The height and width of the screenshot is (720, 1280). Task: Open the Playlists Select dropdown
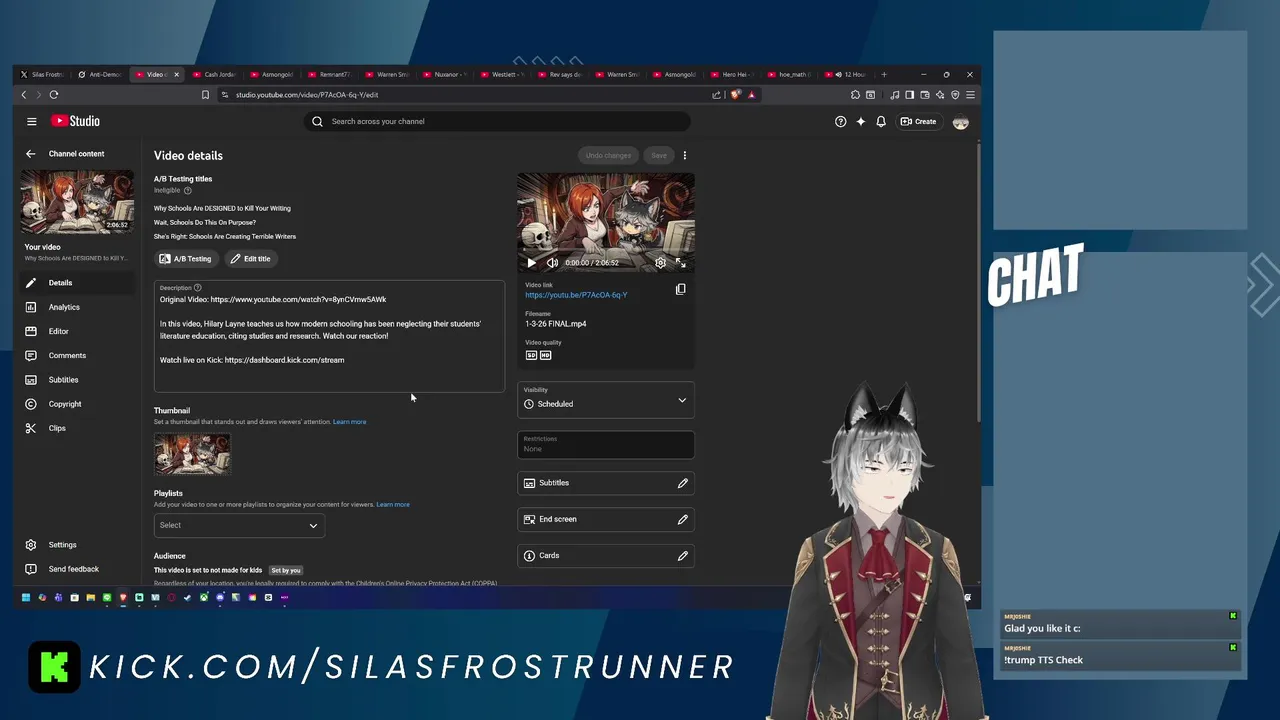(239, 525)
